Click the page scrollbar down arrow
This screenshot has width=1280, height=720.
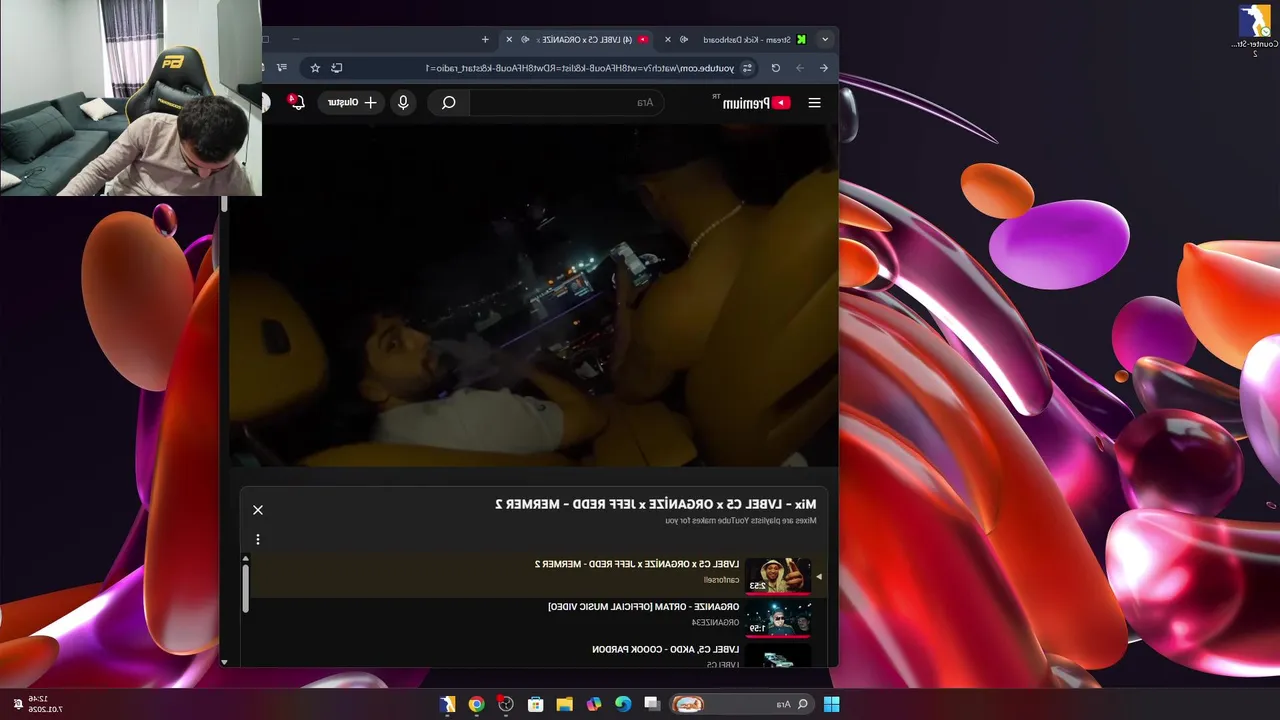click(x=224, y=662)
